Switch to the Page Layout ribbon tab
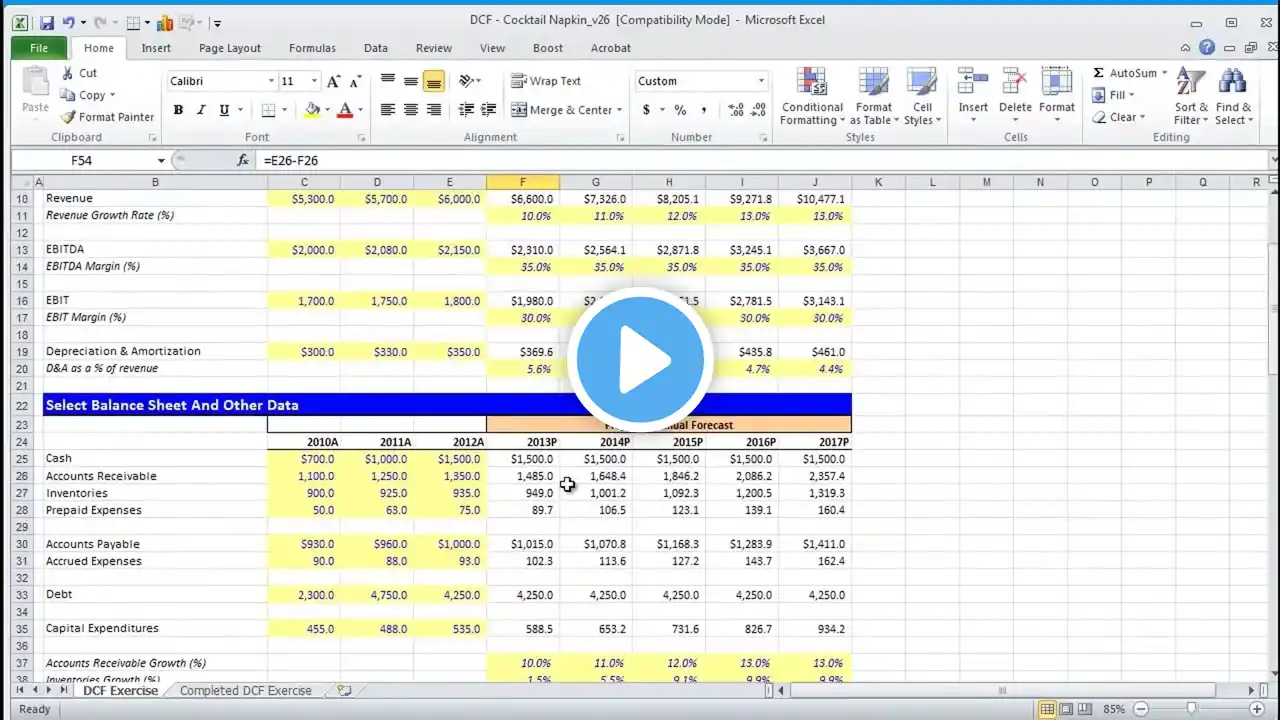 pyautogui.click(x=230, y=48)
